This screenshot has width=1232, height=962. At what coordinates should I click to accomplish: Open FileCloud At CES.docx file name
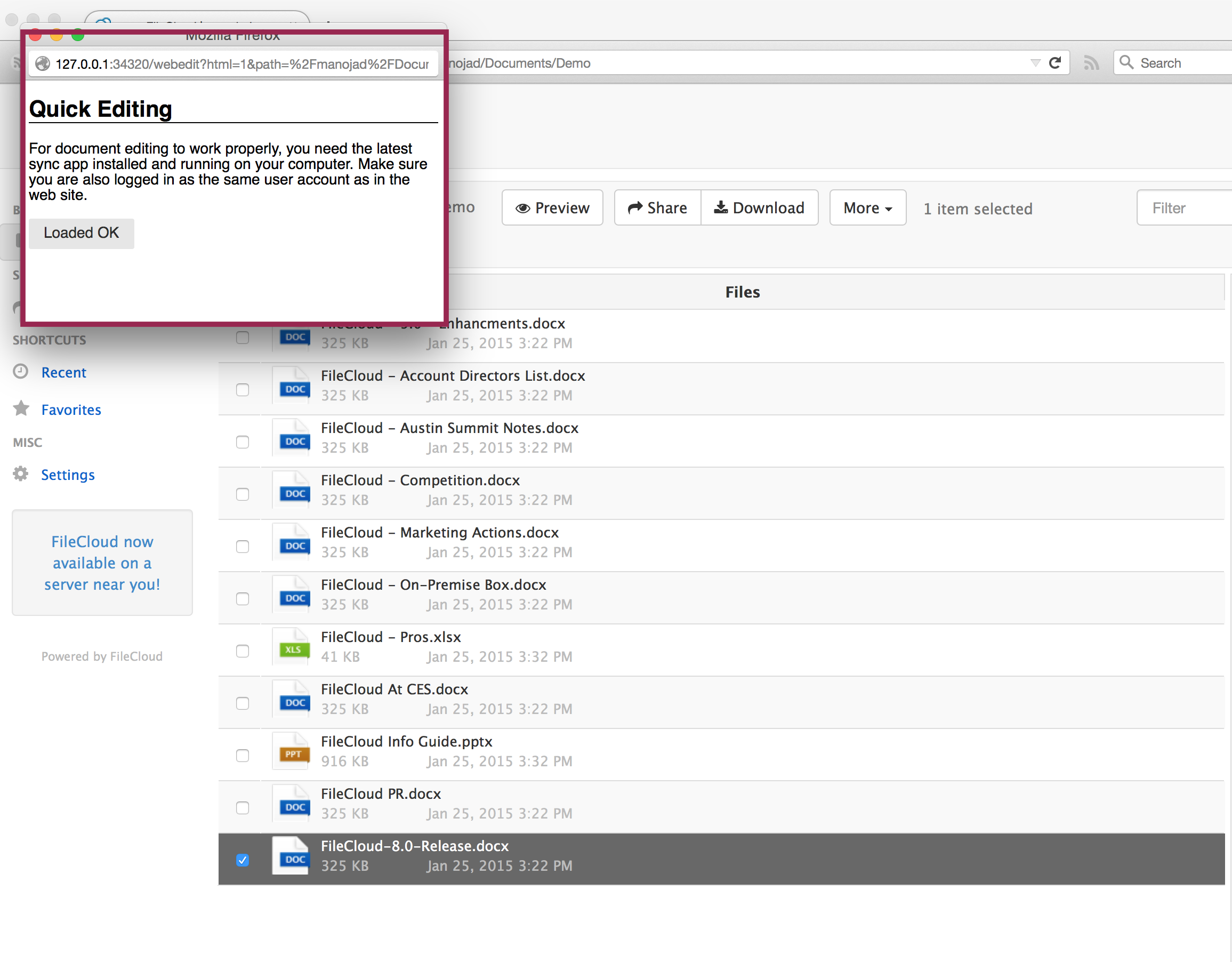click(x=394, y=690)
